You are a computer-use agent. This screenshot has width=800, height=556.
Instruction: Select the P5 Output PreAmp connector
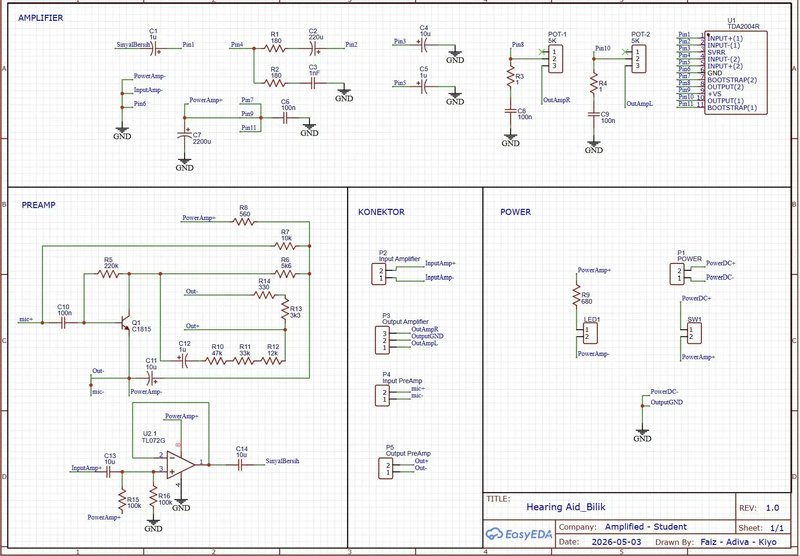tap(386, 468)
